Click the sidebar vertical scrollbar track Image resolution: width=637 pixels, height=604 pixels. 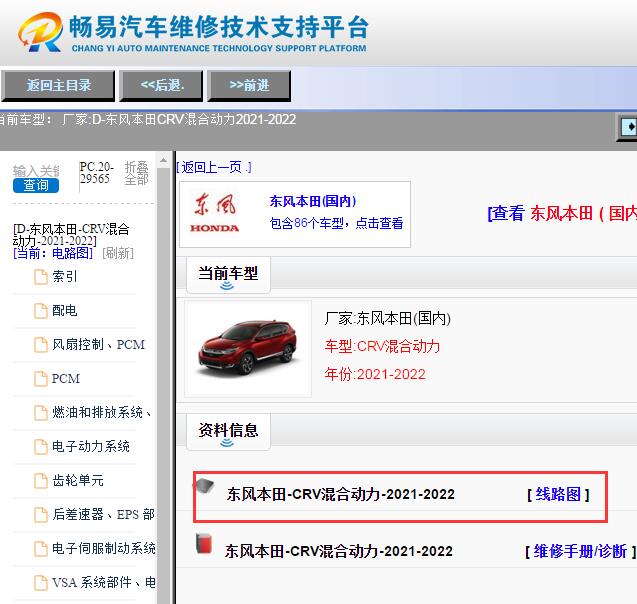163,385
